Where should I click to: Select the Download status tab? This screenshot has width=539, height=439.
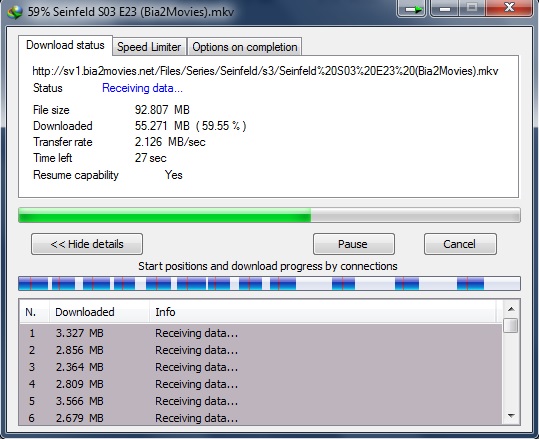(x=65, y=45)
